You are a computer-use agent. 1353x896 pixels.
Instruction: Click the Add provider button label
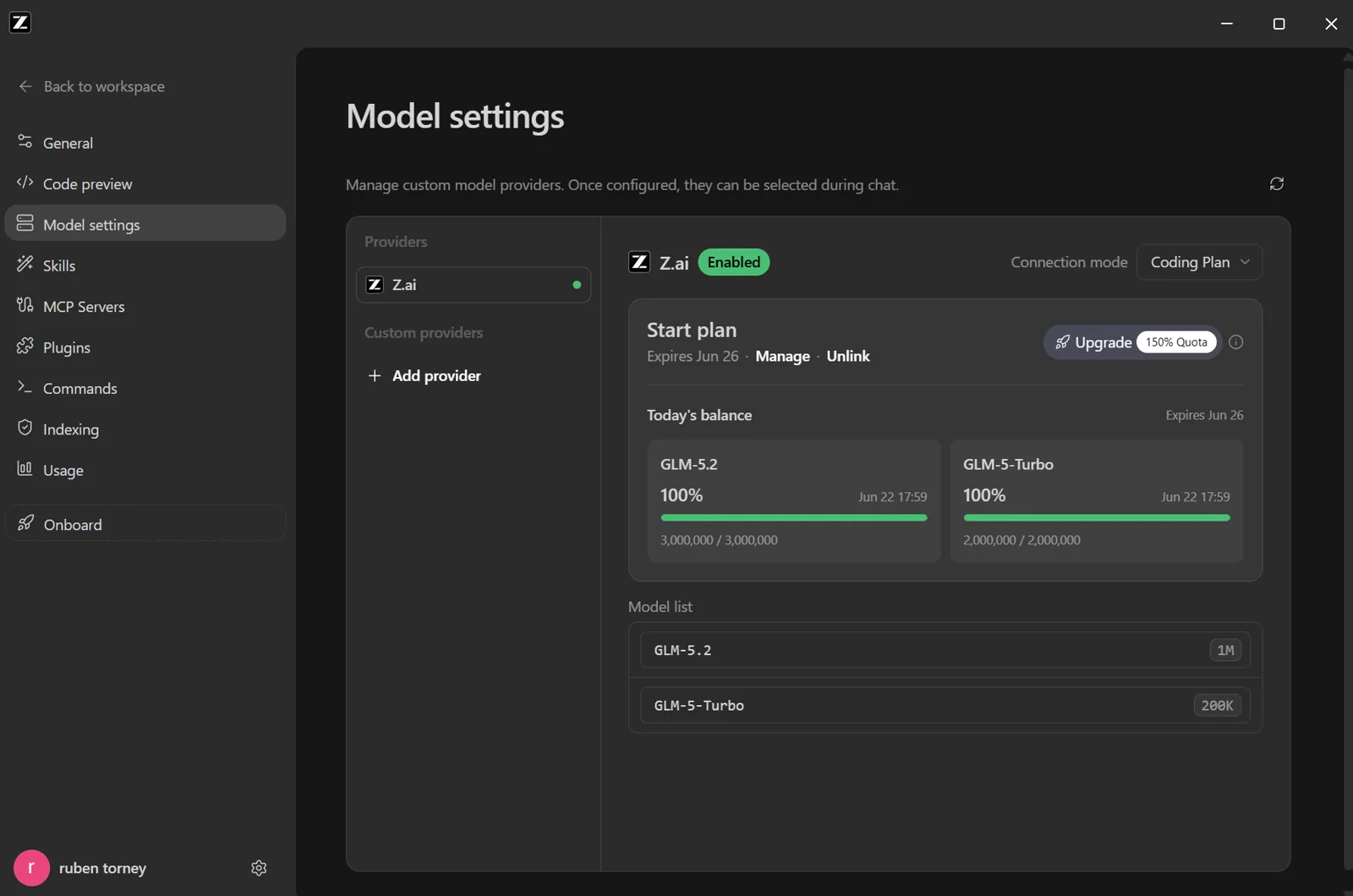(436, 376)
